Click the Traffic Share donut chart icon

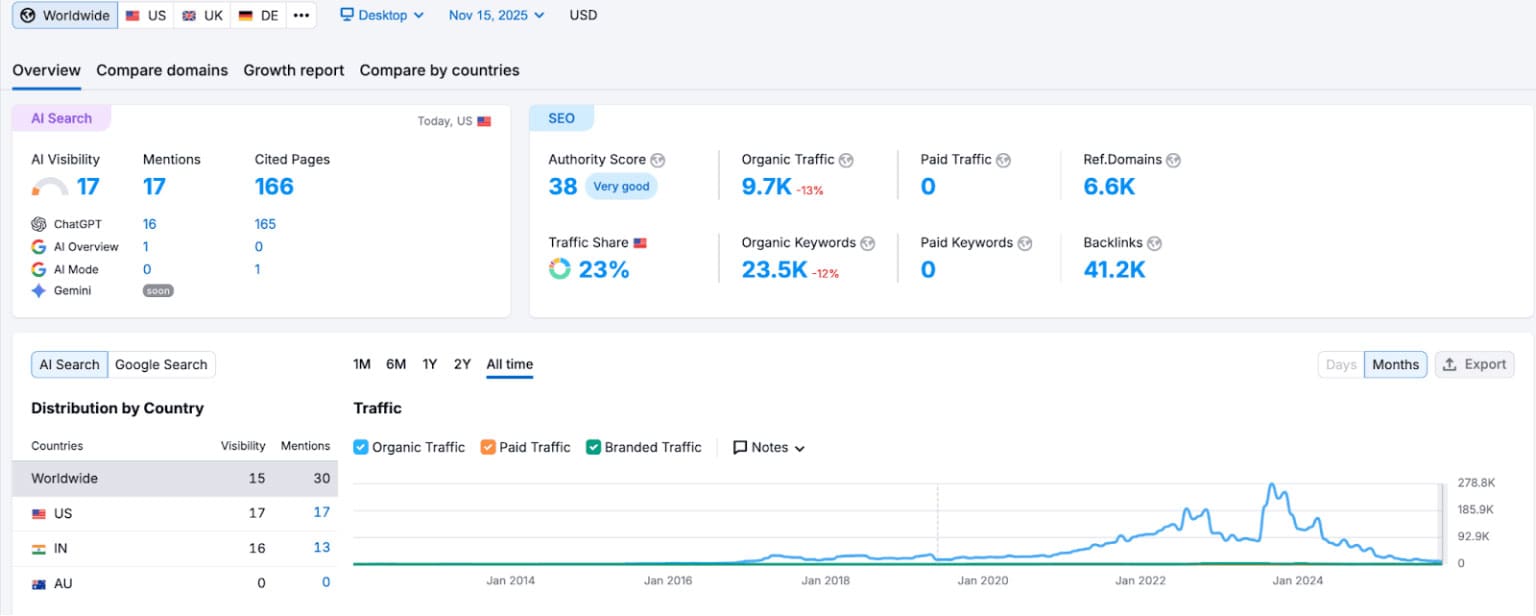559,269
